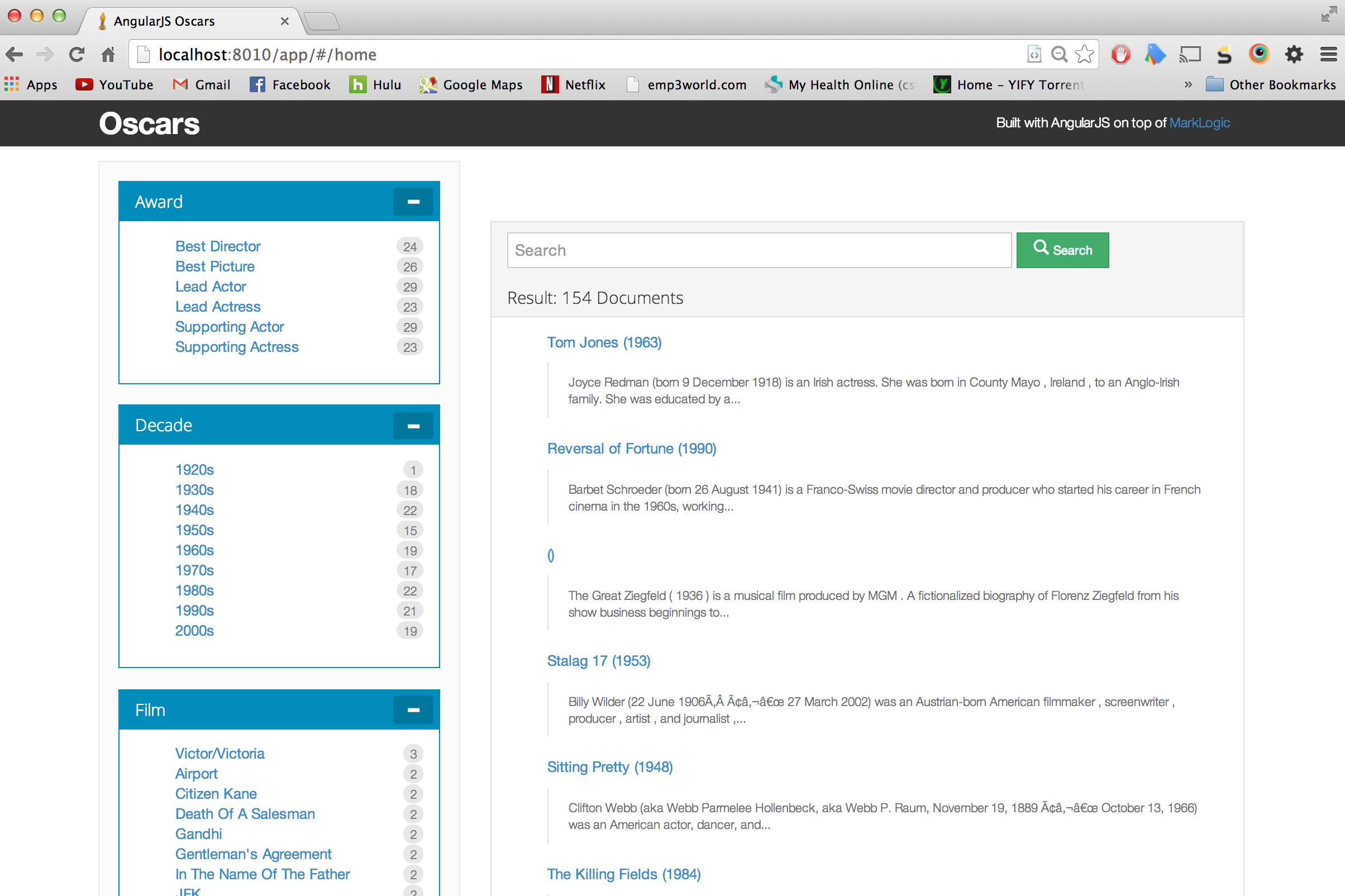Click the gear extension icon in the toolbar
Viewport: 1345px width, 896px height.
click(x=1294, y=55)
